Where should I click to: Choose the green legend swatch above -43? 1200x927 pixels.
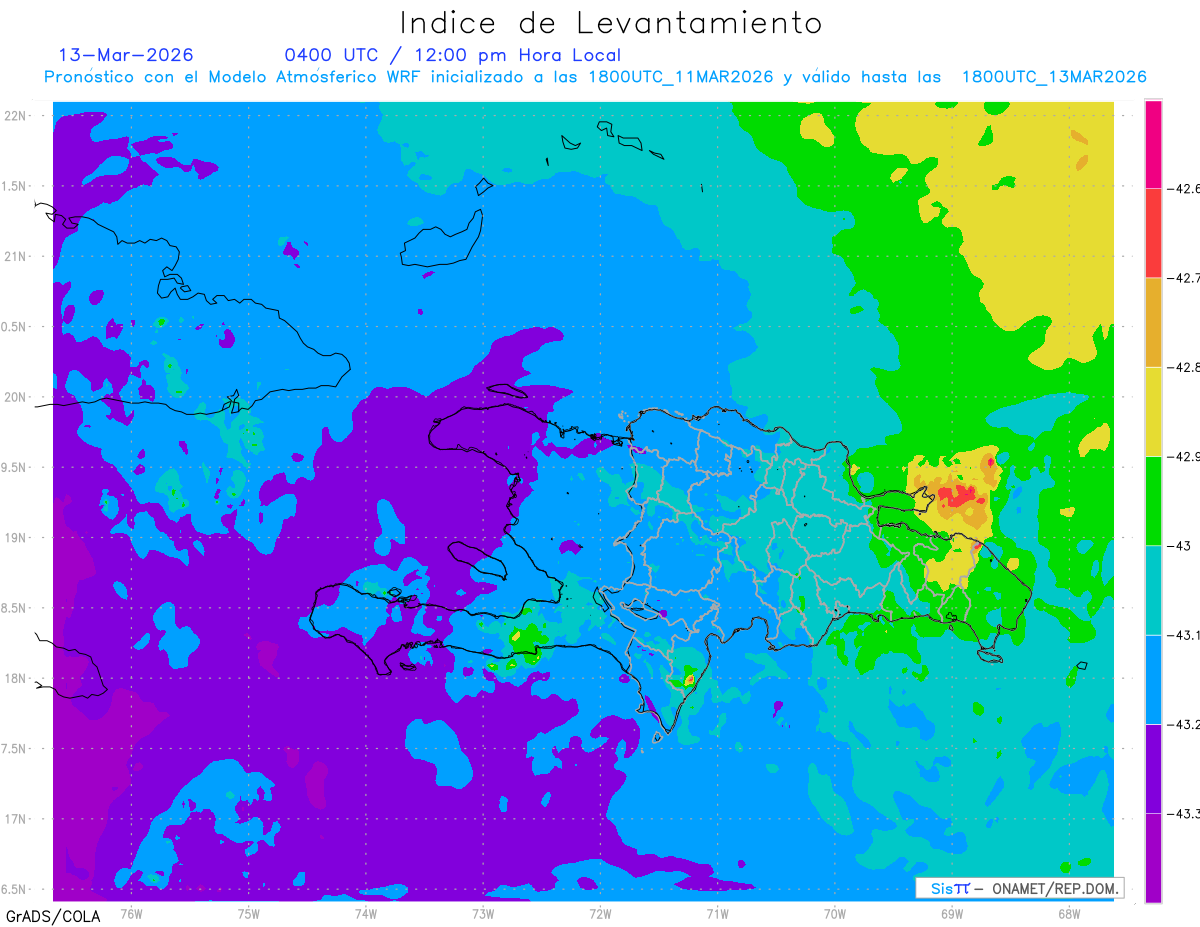click(x=1153, y=500)
